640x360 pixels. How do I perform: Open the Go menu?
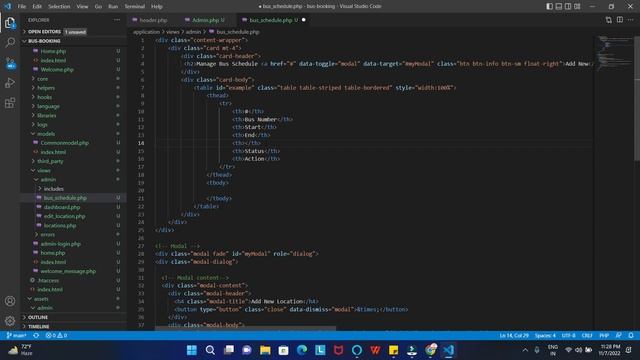tap(98, 7)
